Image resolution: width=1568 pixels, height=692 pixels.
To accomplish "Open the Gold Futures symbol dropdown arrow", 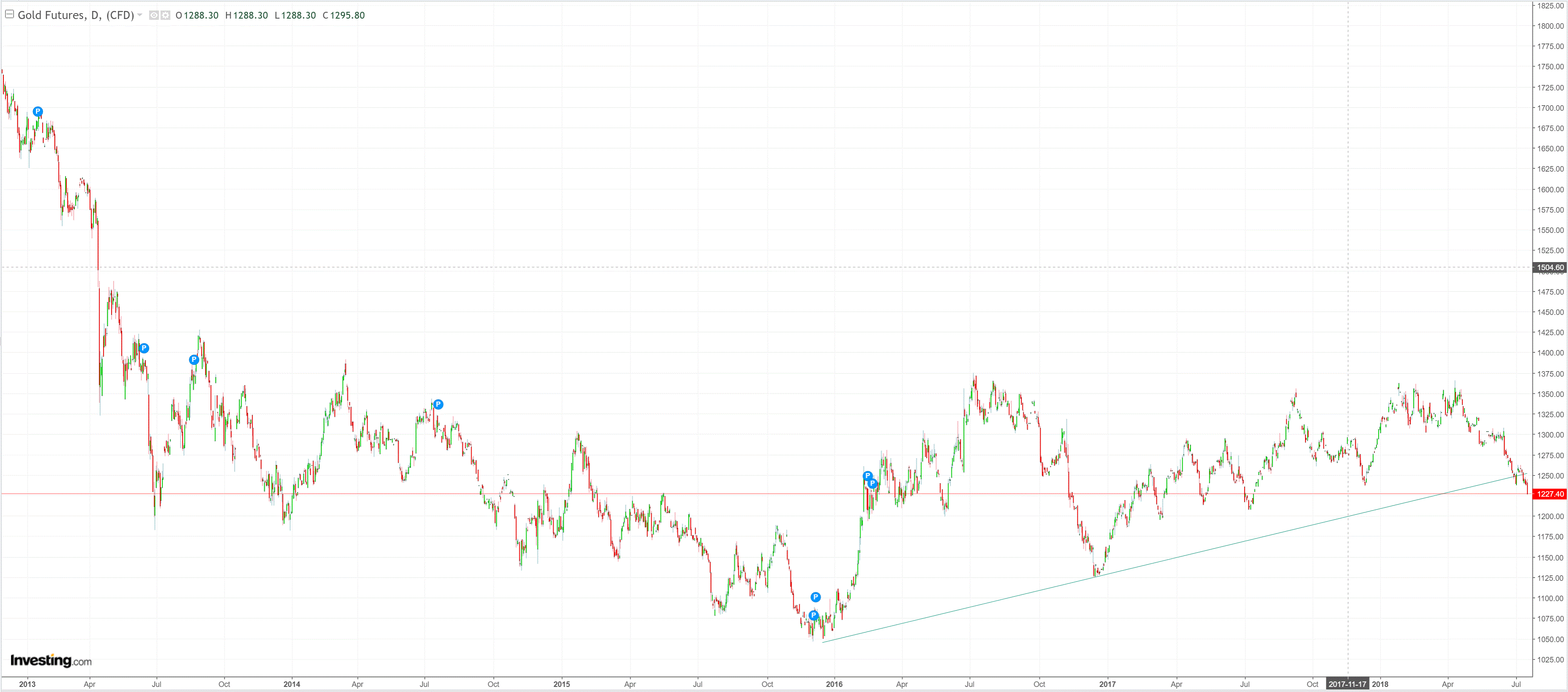I will (140, 15).
